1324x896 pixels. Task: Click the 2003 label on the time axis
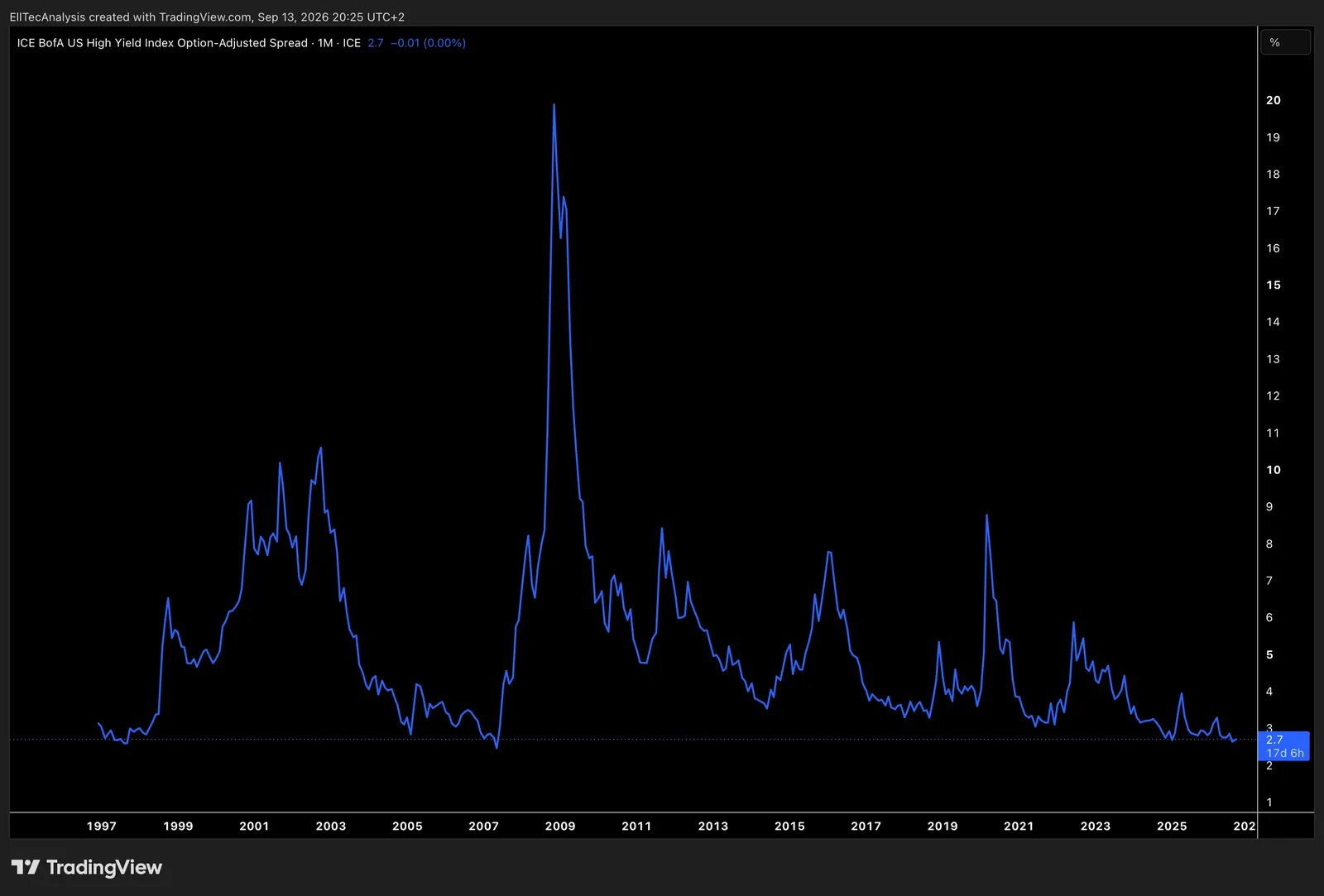[331, 826]
